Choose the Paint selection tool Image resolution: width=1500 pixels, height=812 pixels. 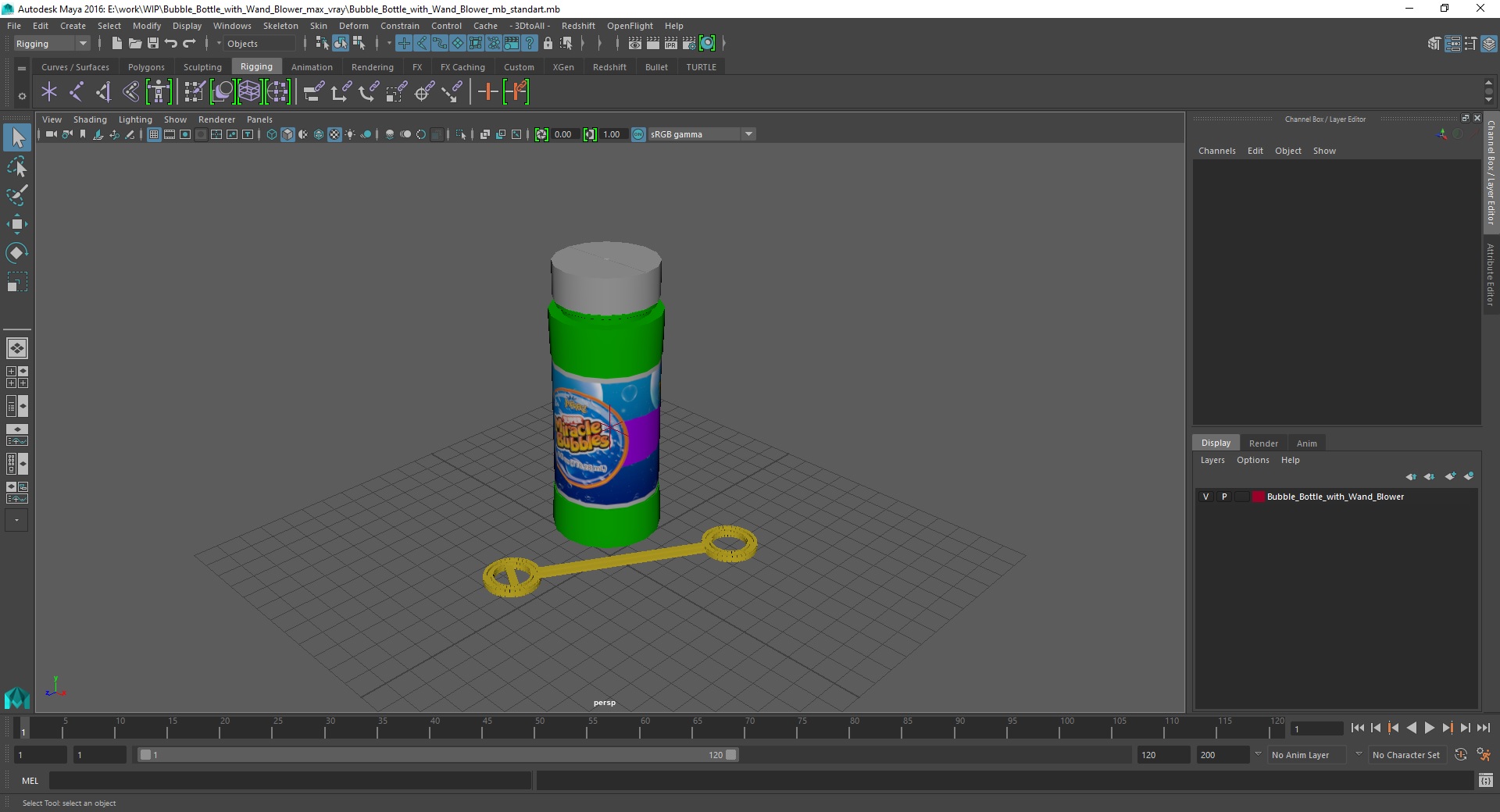coord(17,195)
